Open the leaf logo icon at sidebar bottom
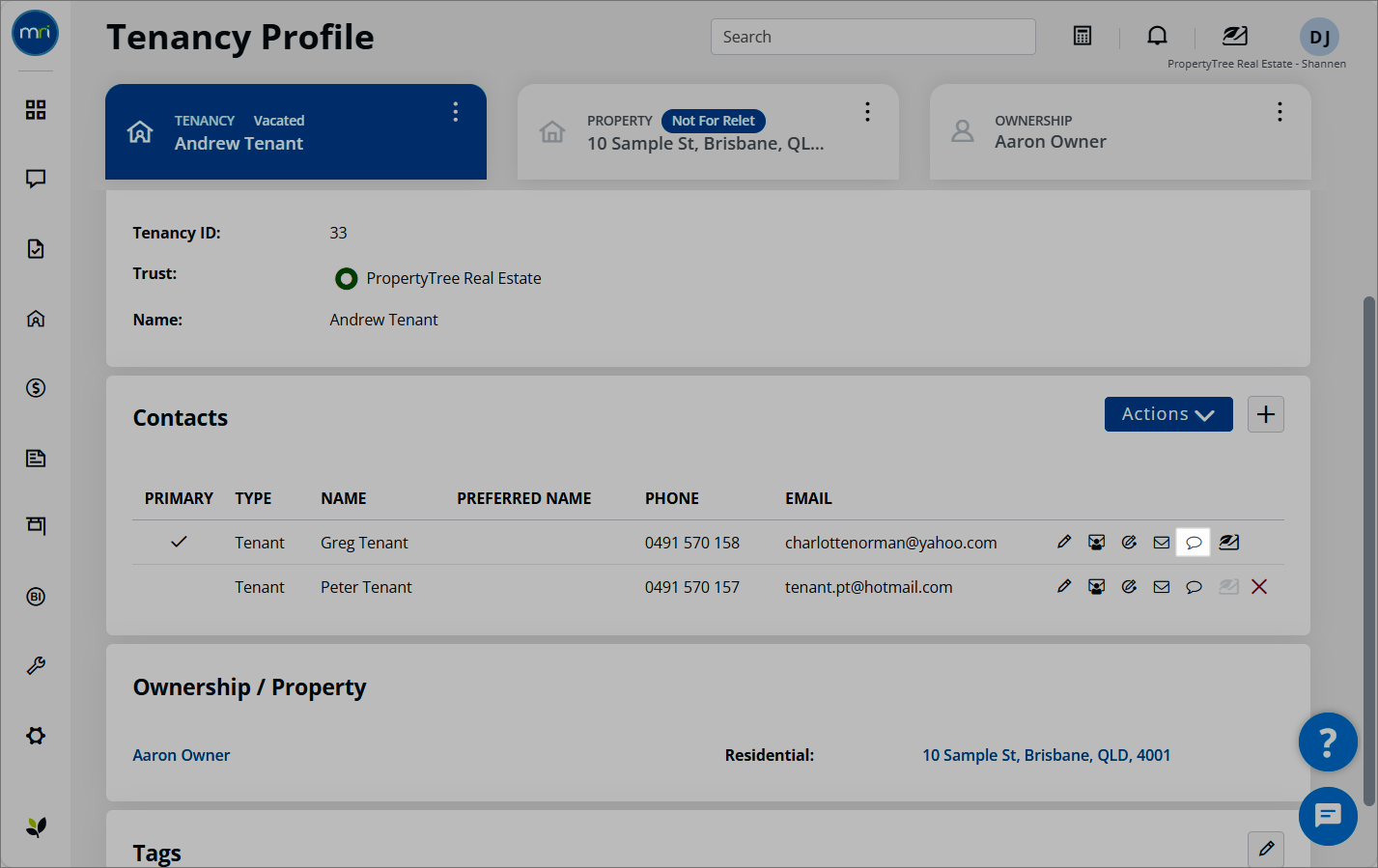Screen dimensions: 1378x868 pyautogui.click(x=36, y=827)
